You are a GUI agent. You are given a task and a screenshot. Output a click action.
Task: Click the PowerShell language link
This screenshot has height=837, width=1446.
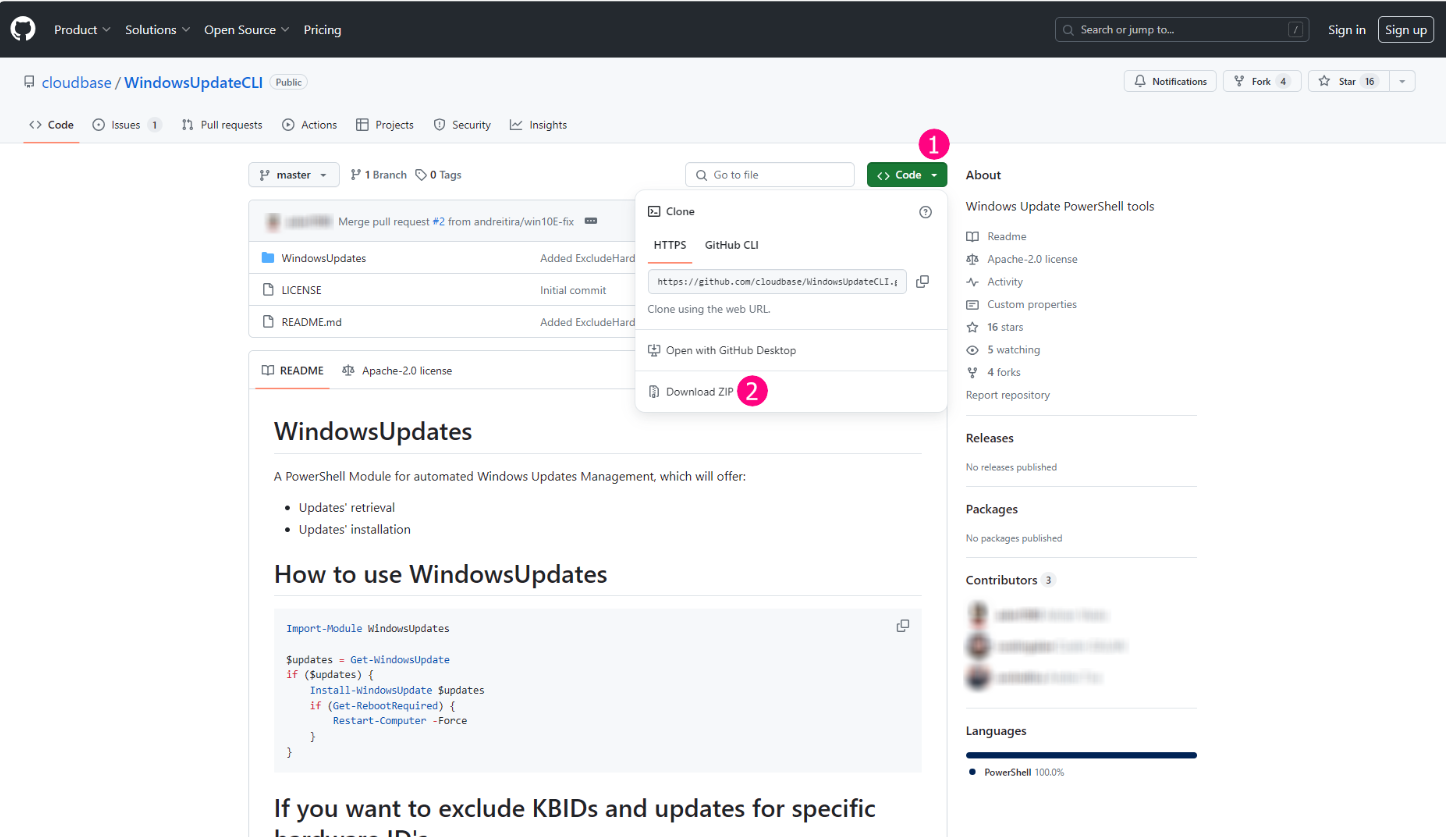click(x=1016, y=773)
